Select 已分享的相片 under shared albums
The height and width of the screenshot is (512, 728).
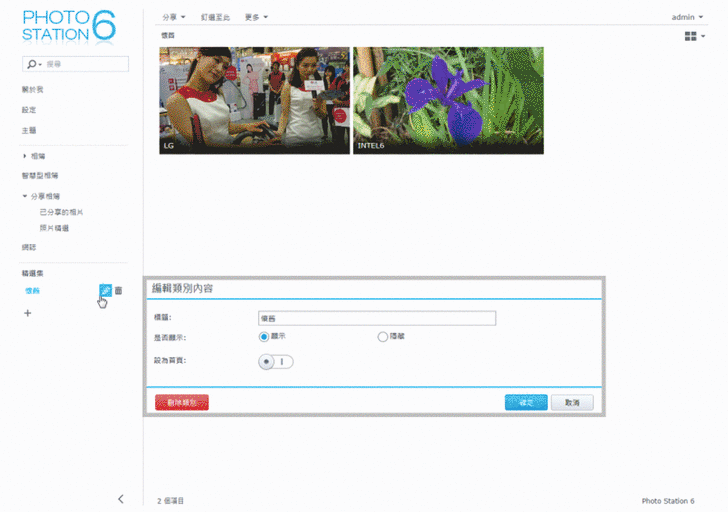(61, 212)
